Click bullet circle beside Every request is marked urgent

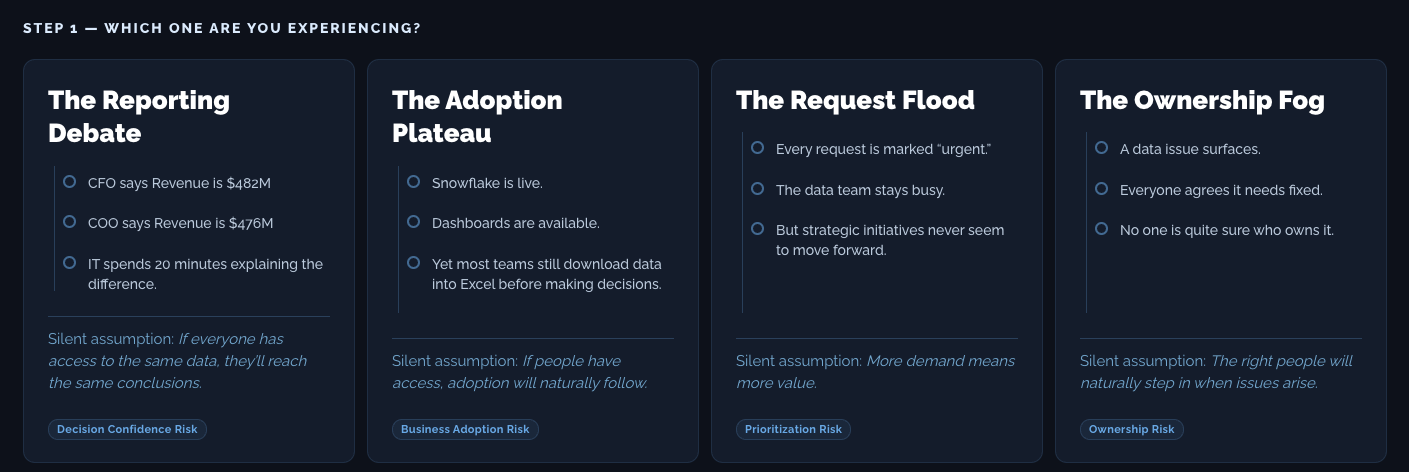tap(757, 148)
